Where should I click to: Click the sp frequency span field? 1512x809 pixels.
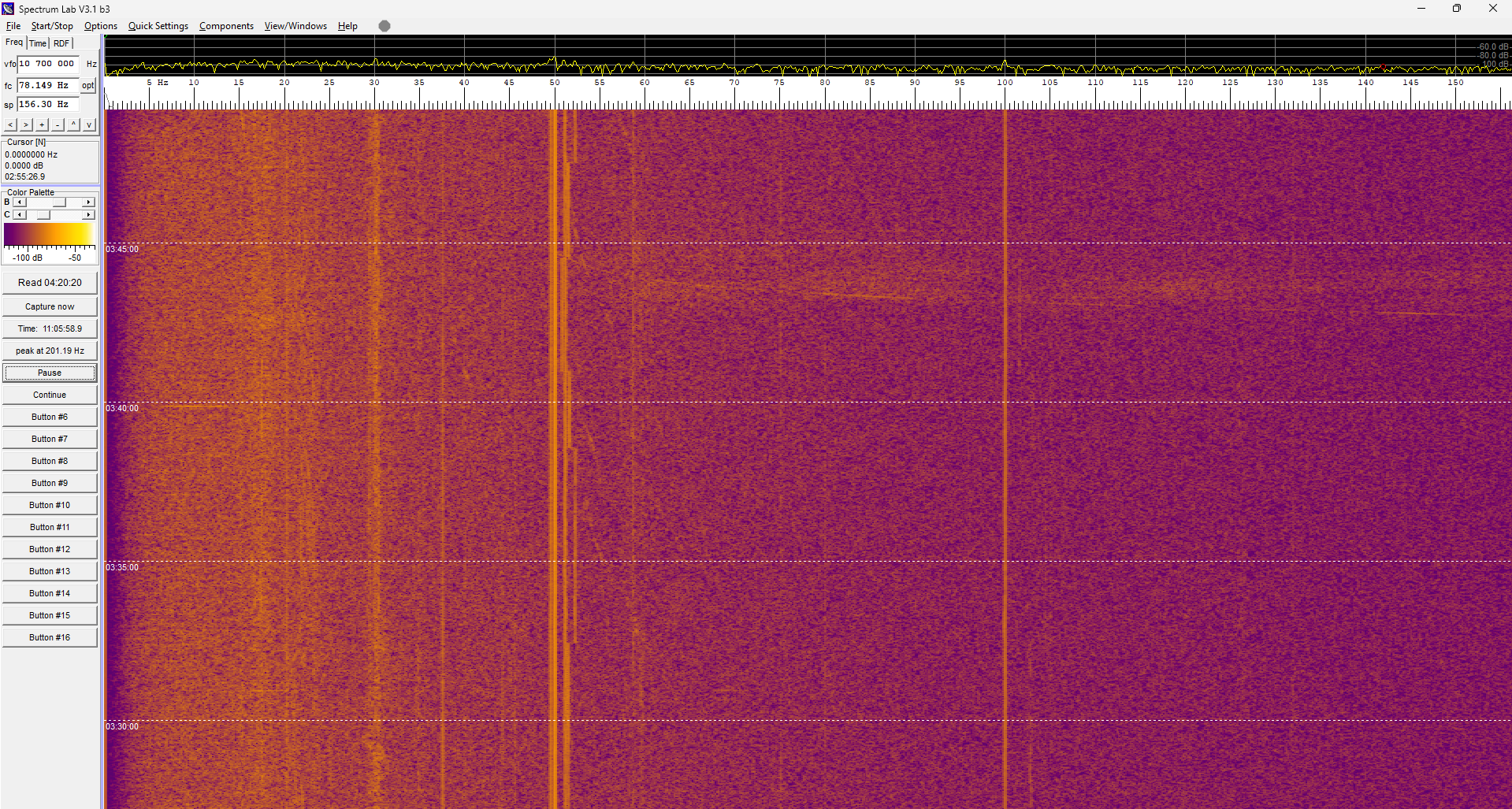48,104
